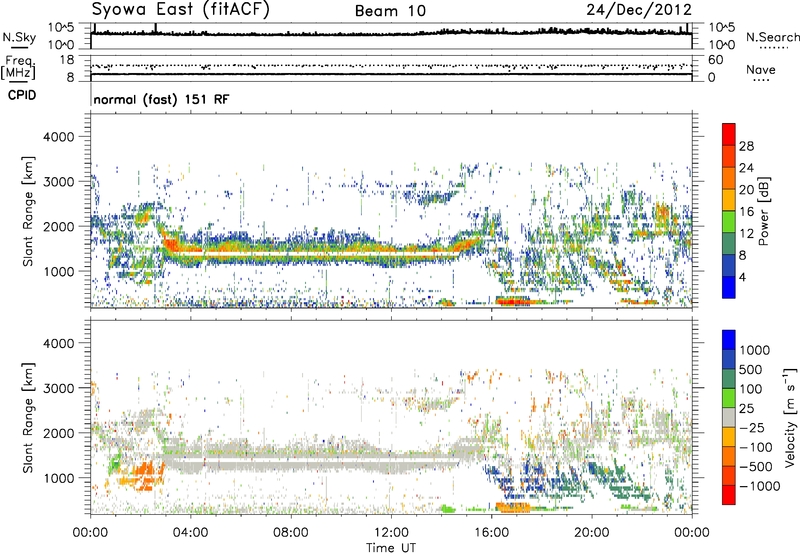The height and width of the screenshot is (554, 800).
Task: Click the '500' velocity scale value
Action: pyautogui.click(x=751, y=369)
